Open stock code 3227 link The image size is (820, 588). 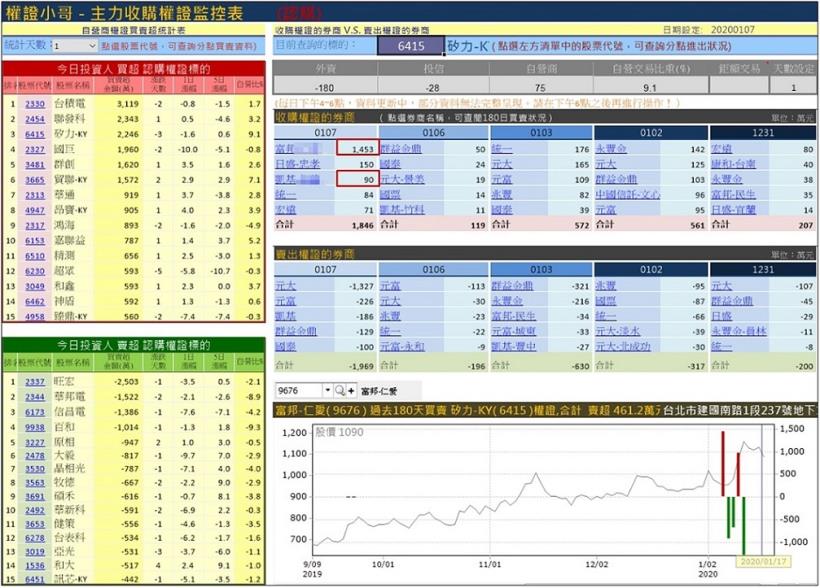(x=35, y=443)
